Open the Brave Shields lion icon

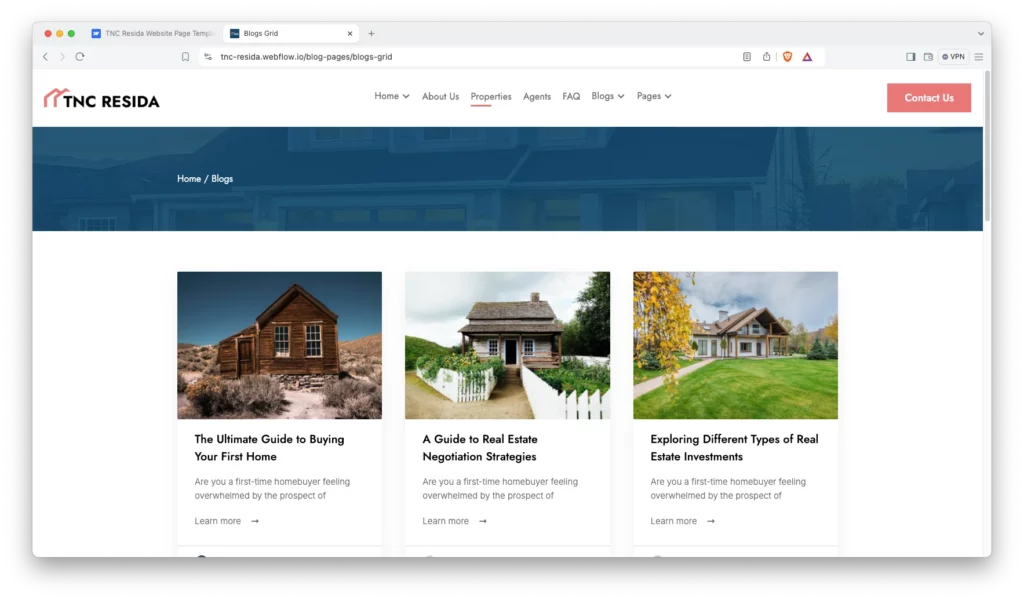[788, 57]
